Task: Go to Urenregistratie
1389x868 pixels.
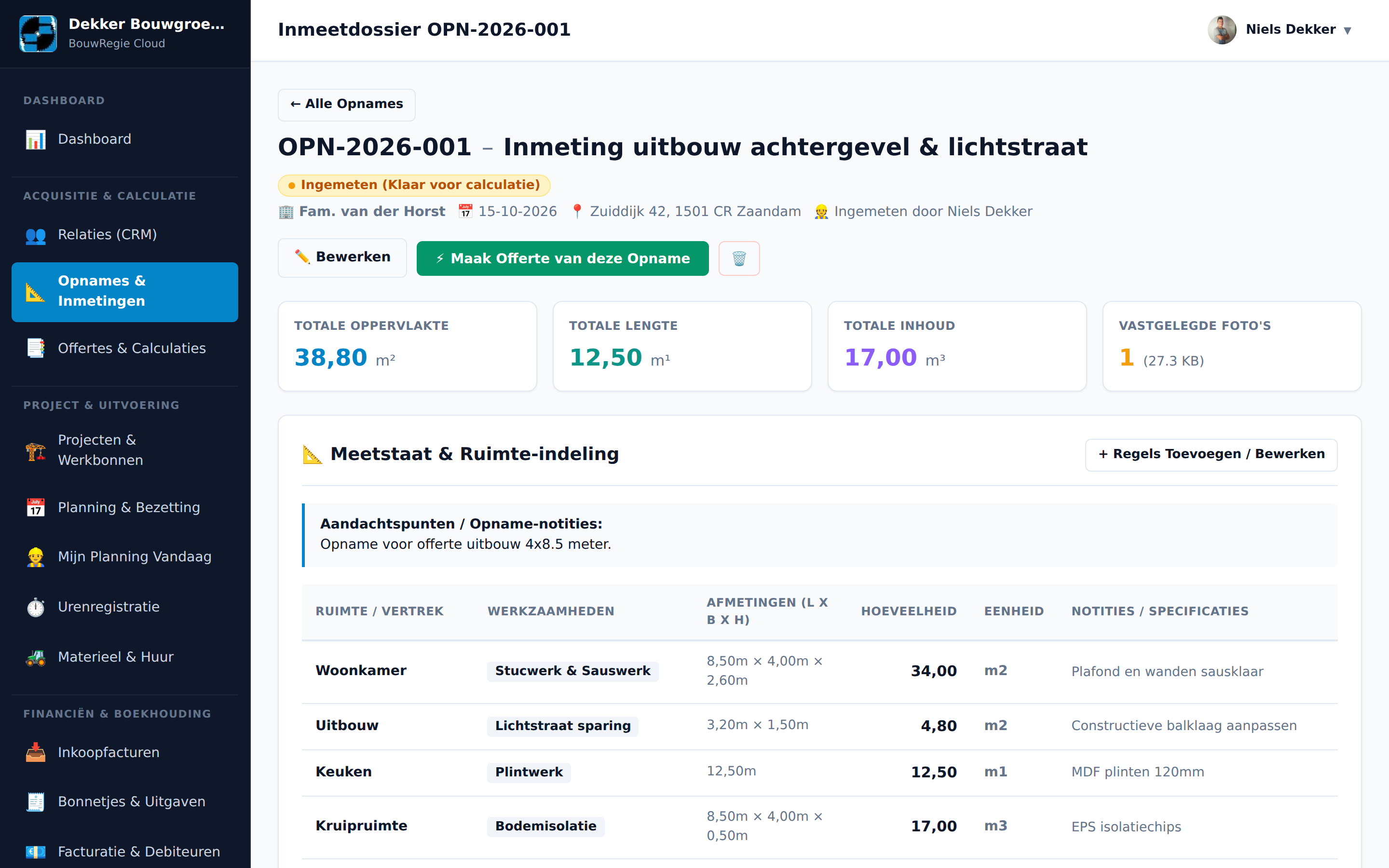Action: [x=124, y=607]
